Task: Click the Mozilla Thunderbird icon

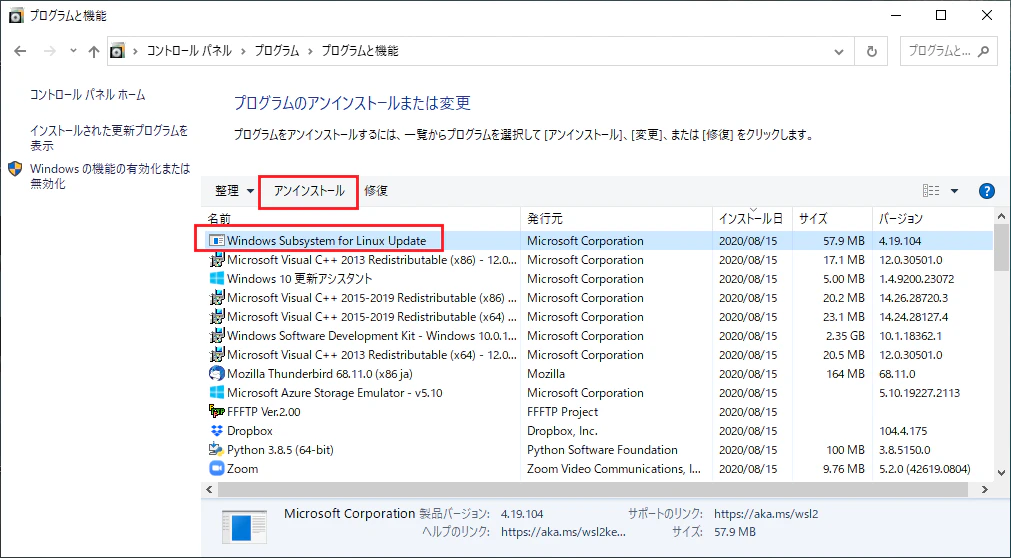Action: click(x=217, y=374)
